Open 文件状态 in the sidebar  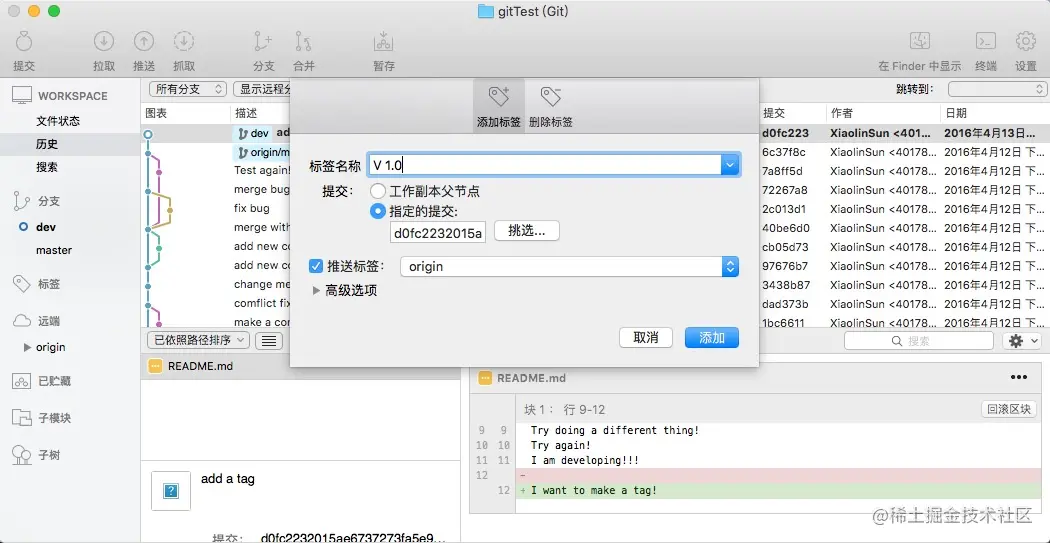pyautogui.click(x=58, y=121)
